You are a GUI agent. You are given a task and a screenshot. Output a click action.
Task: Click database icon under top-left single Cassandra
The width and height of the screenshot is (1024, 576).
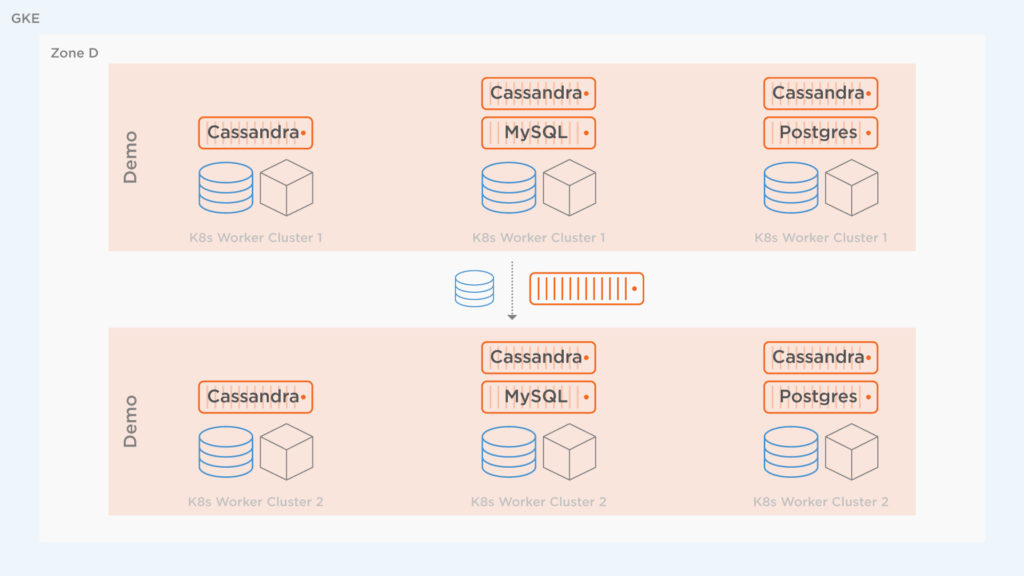[226, 188]
